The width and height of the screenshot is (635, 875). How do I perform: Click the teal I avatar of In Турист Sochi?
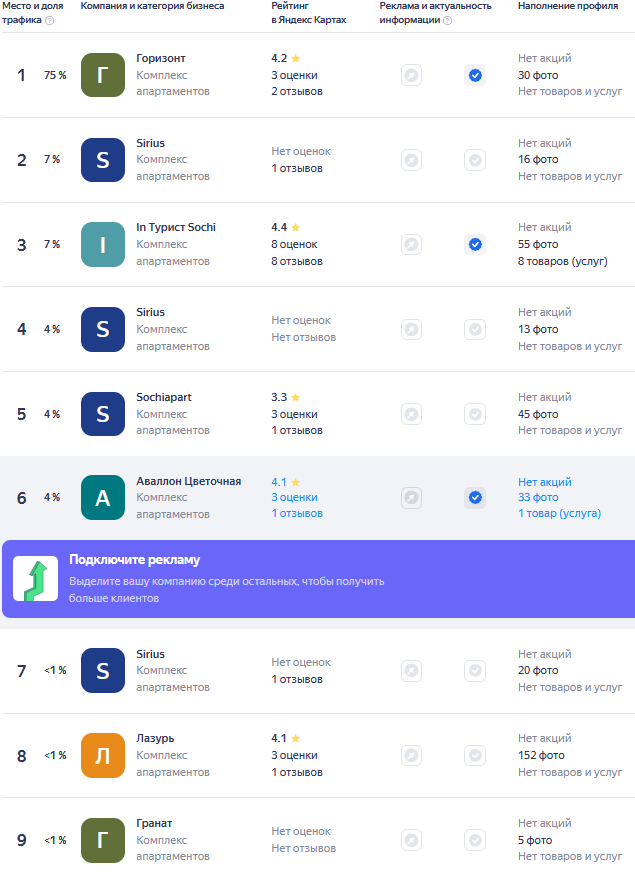(x=103, y=244)
